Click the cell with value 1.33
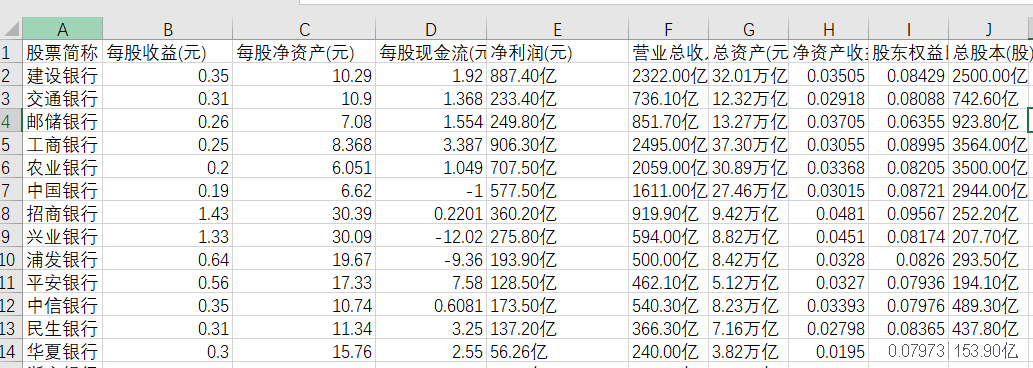The image size is (1033, 368). click(x=168, y=236)
